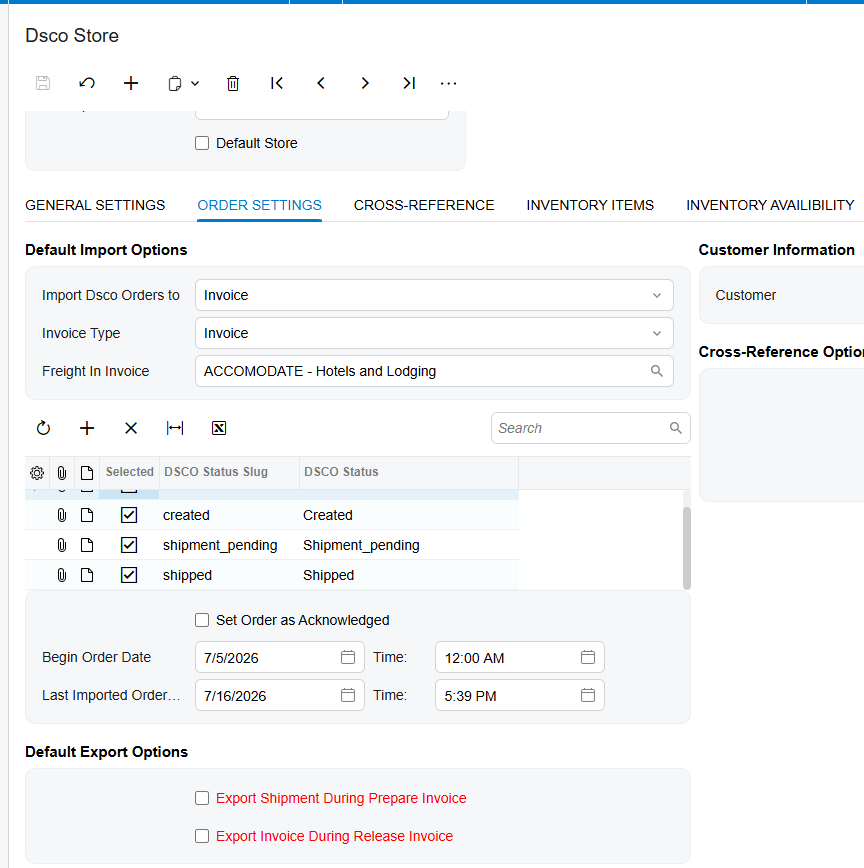The width and height of the screenshot is (864, 868).
Task: Click the attachments paperclip column header
Action: click(62, 473)
